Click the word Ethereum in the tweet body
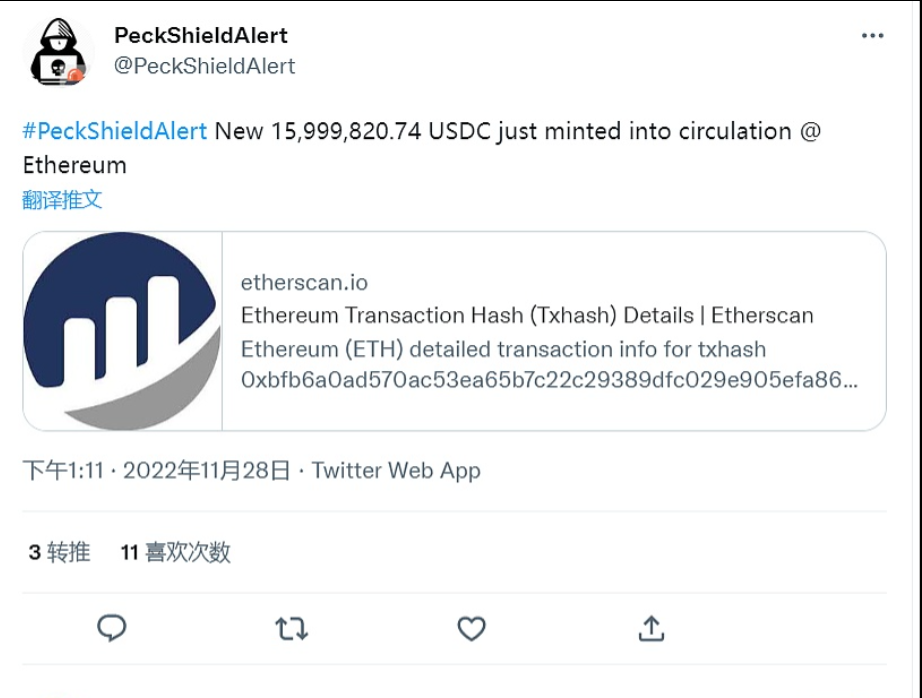Image resolution: width=922 pixels, height=698 pixels. point(75,165)
